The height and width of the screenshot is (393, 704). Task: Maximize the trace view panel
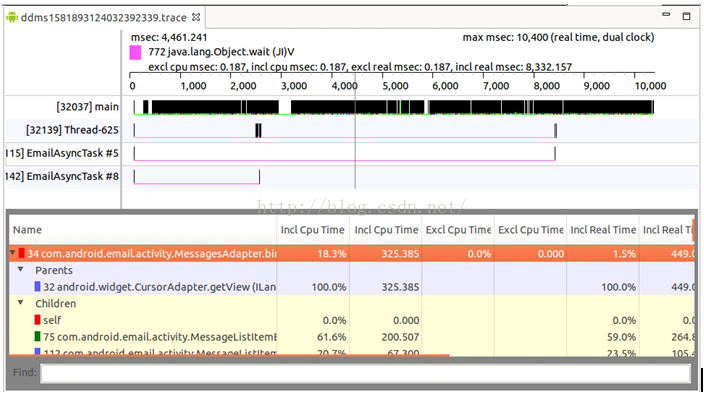686,16
